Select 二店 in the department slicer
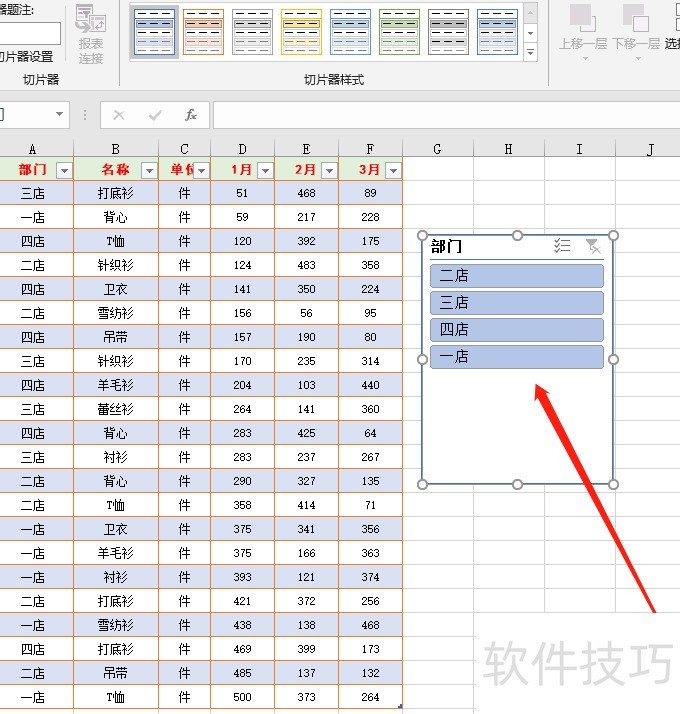 tap(517, 276)
